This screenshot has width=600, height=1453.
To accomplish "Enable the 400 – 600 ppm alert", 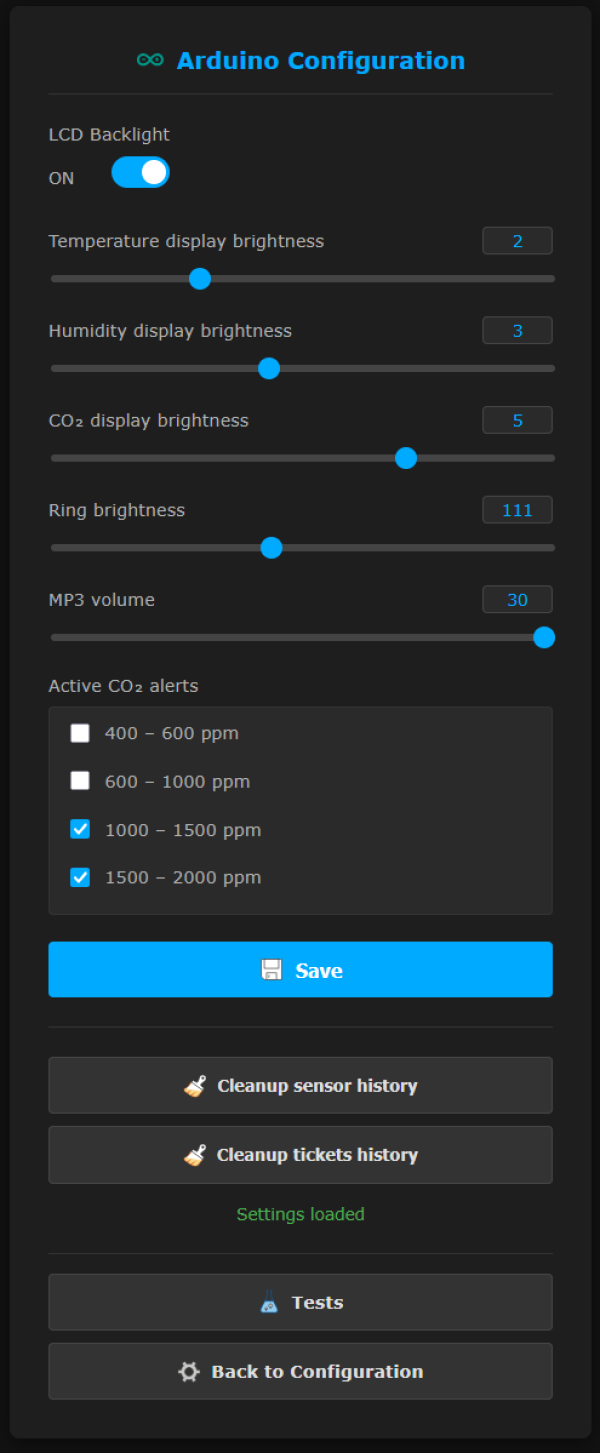I will (x=80, y=734).
